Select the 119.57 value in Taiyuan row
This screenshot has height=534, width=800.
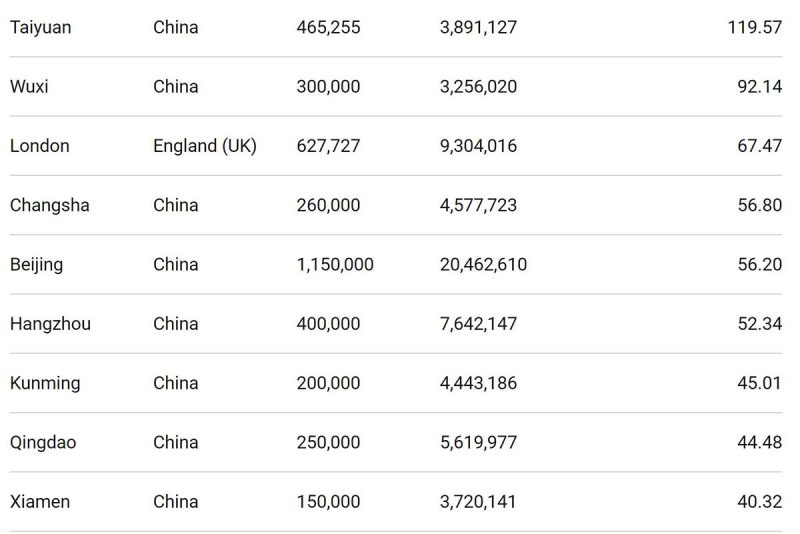[x=754, y=27]
